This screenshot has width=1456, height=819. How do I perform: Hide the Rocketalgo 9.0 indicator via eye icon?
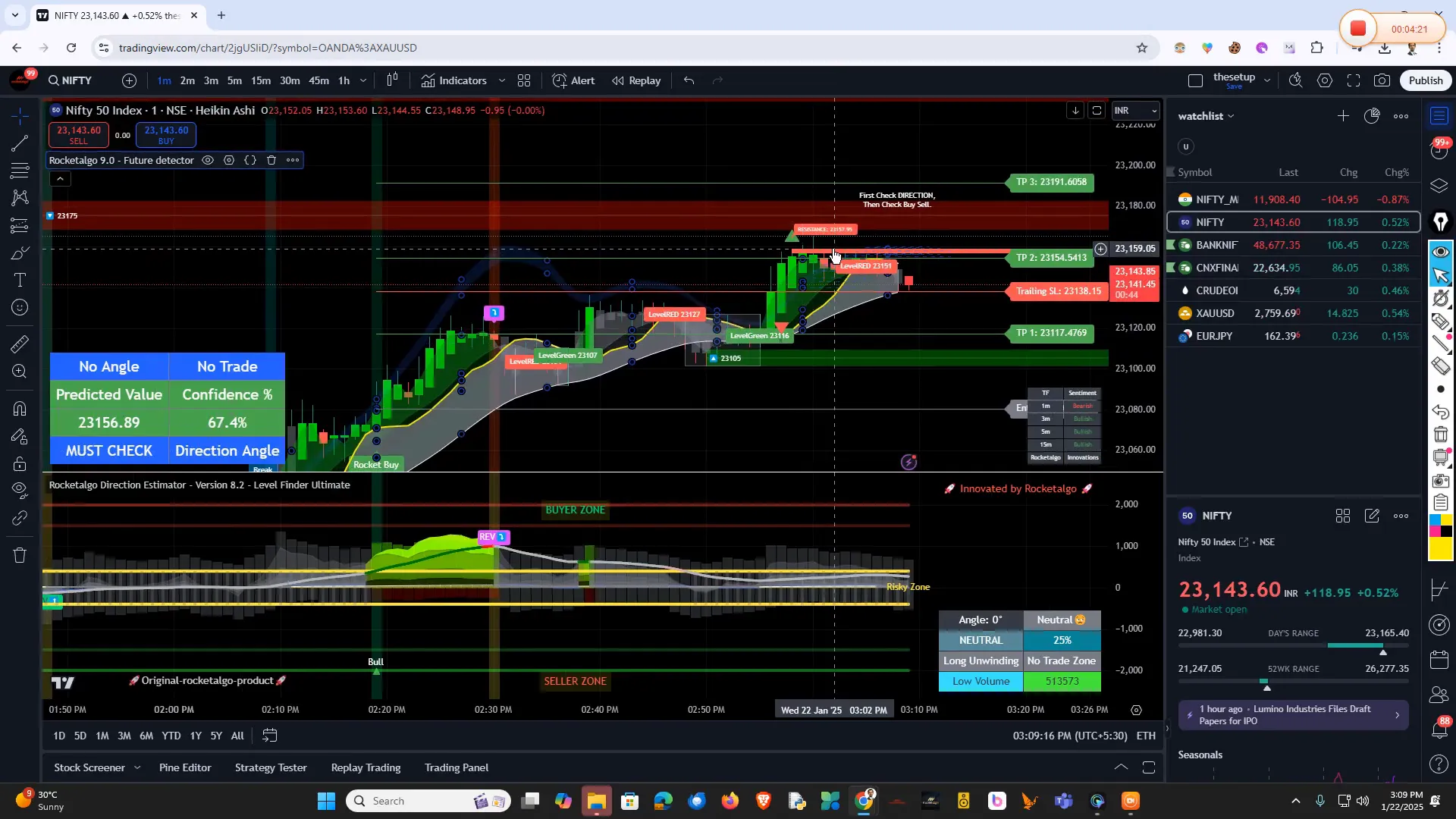coord(208,160)
